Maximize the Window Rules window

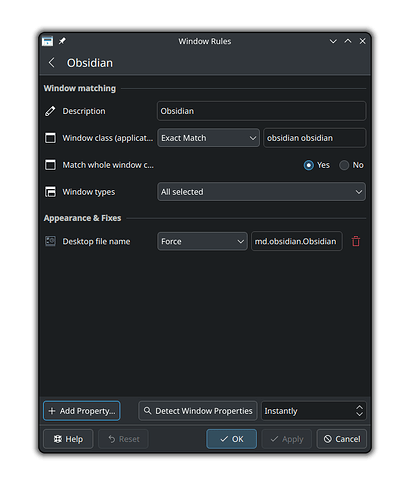point(348,41)
